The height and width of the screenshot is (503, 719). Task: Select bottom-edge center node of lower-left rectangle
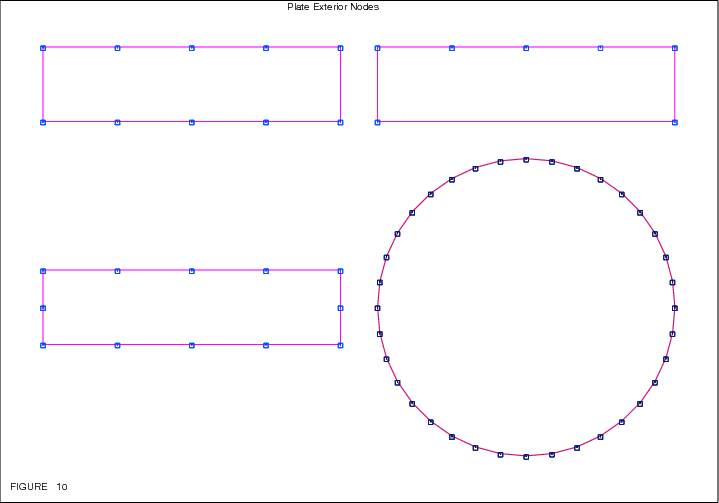tap(192, 345)
